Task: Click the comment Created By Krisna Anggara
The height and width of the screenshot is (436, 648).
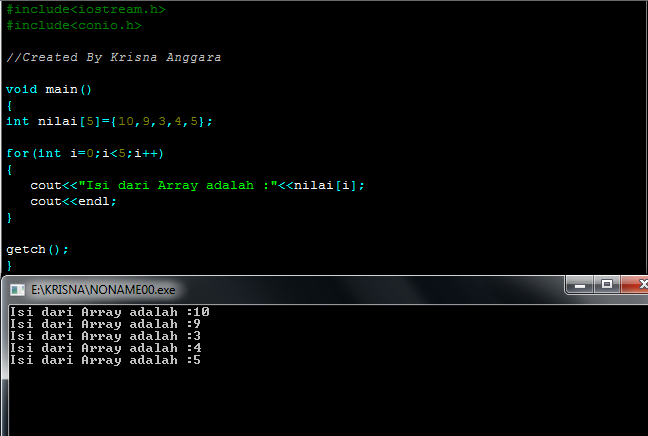Action: (114, 57)
